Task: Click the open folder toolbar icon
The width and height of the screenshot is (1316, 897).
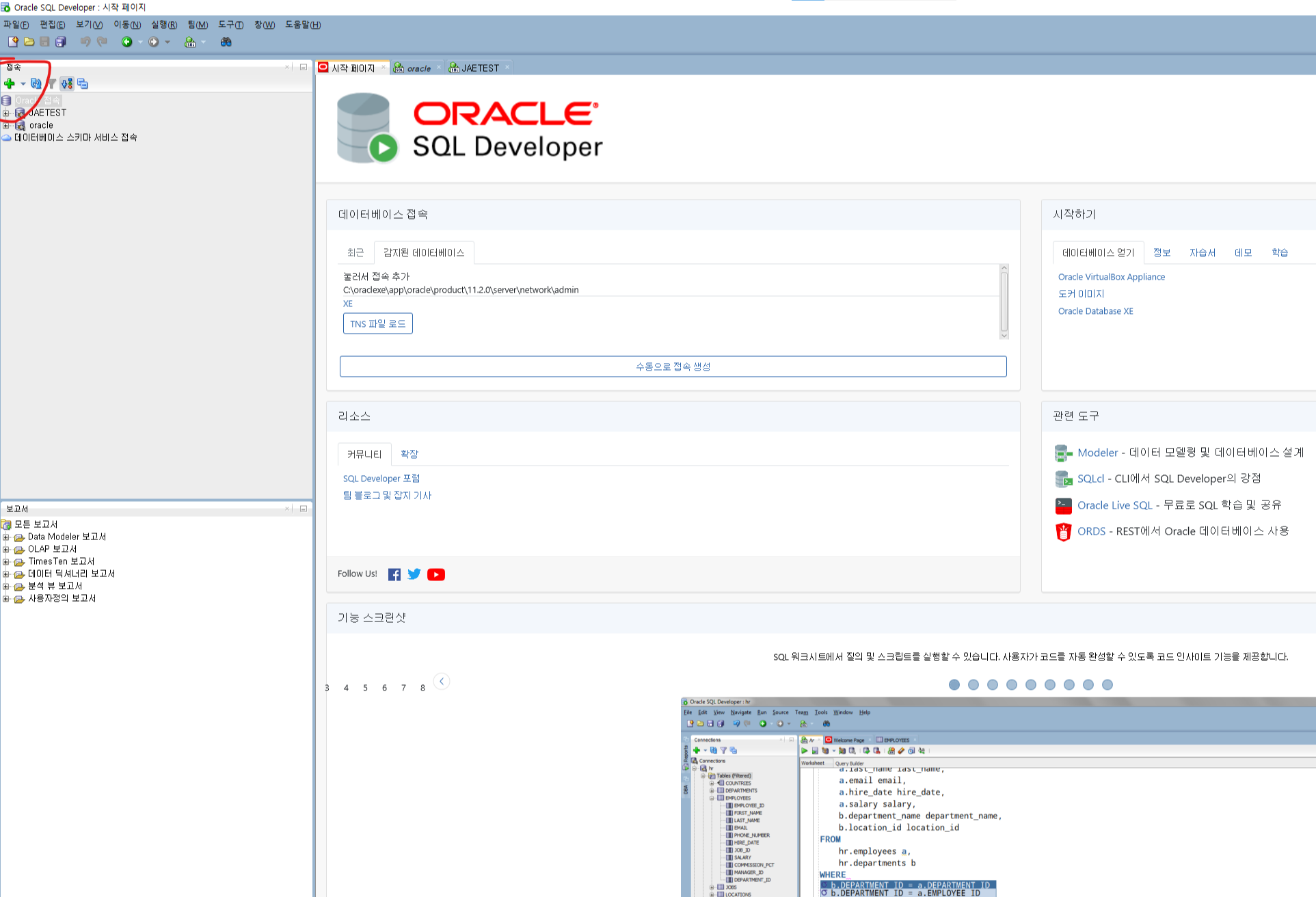Action: 29,42
